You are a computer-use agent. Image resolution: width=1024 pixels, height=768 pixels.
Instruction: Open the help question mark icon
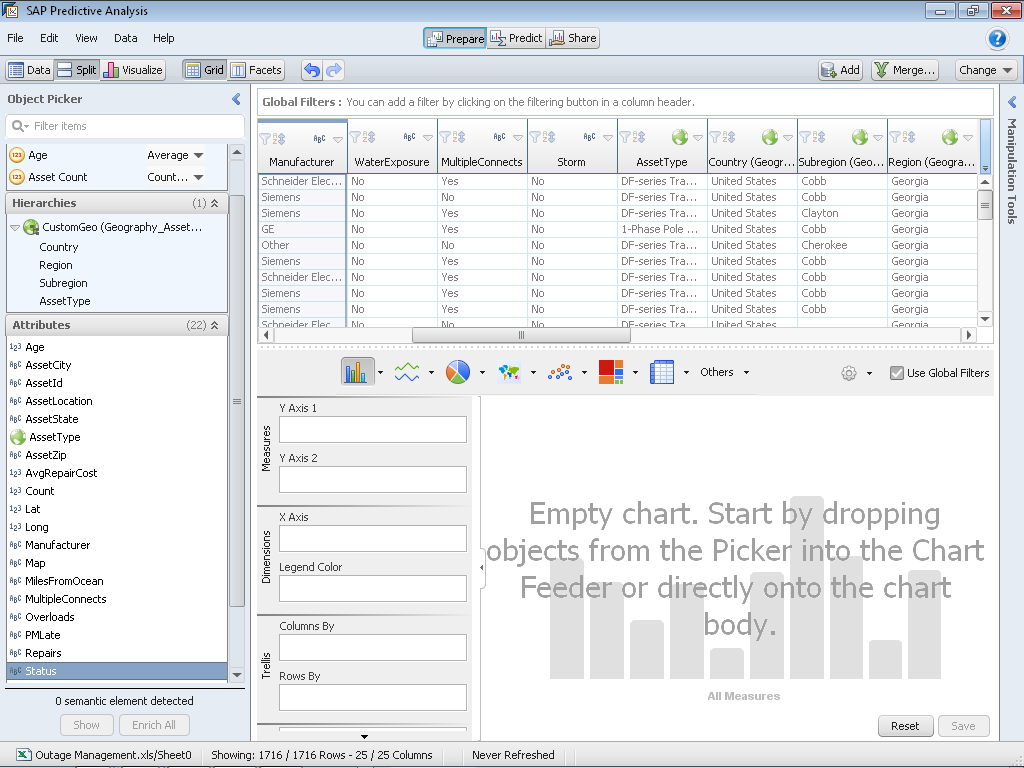coord(997,39)
